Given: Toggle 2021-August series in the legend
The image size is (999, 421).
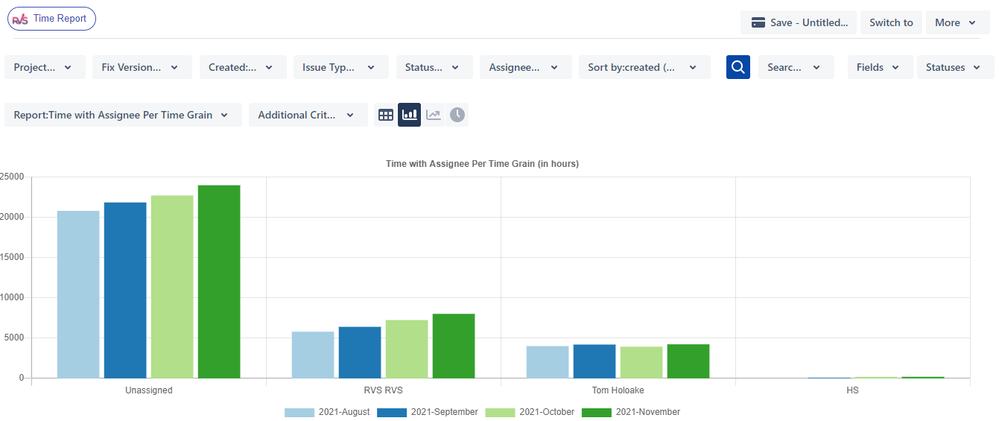Looking at the screenshot, I should 327,412.
